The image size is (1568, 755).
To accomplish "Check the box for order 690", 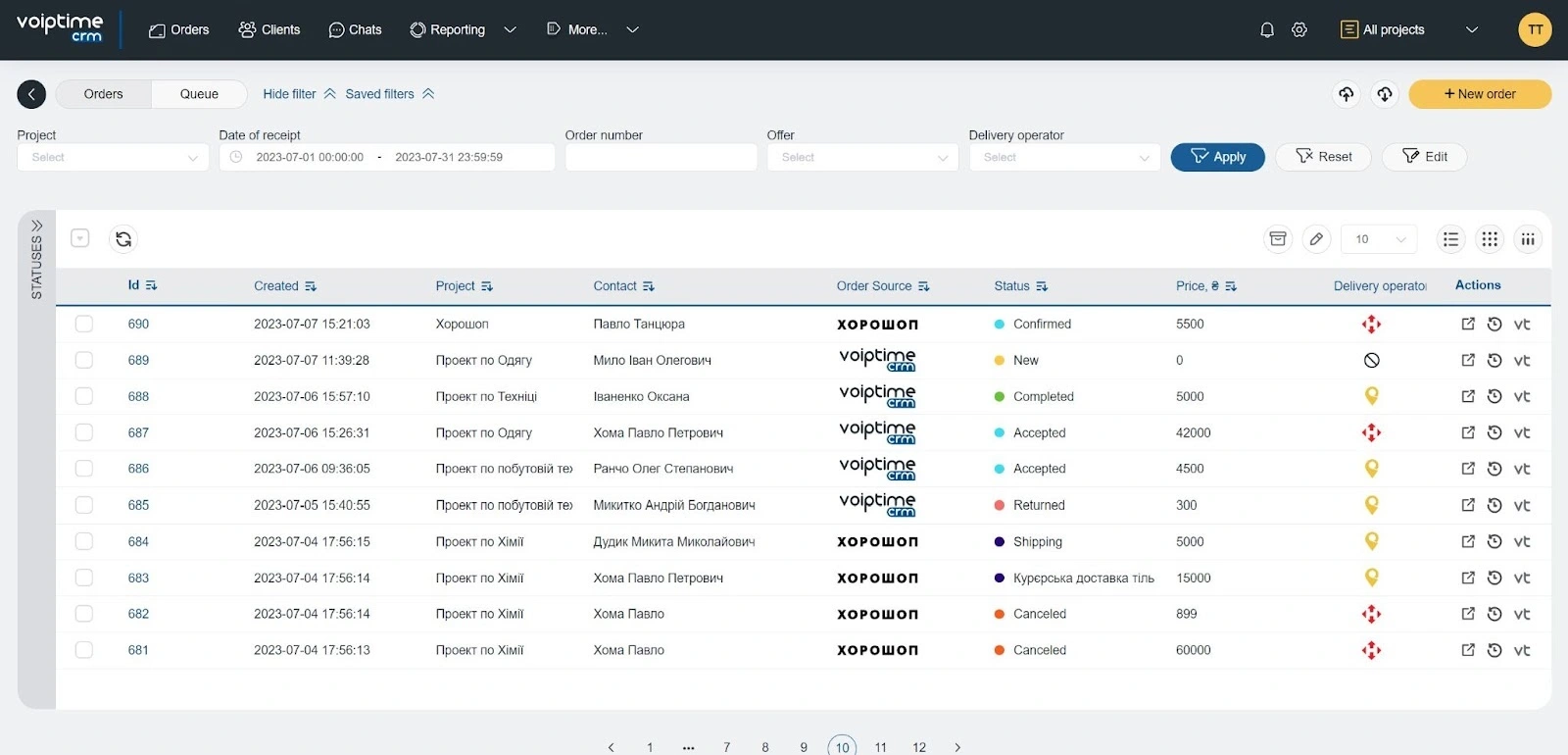I will click(84, 325).
